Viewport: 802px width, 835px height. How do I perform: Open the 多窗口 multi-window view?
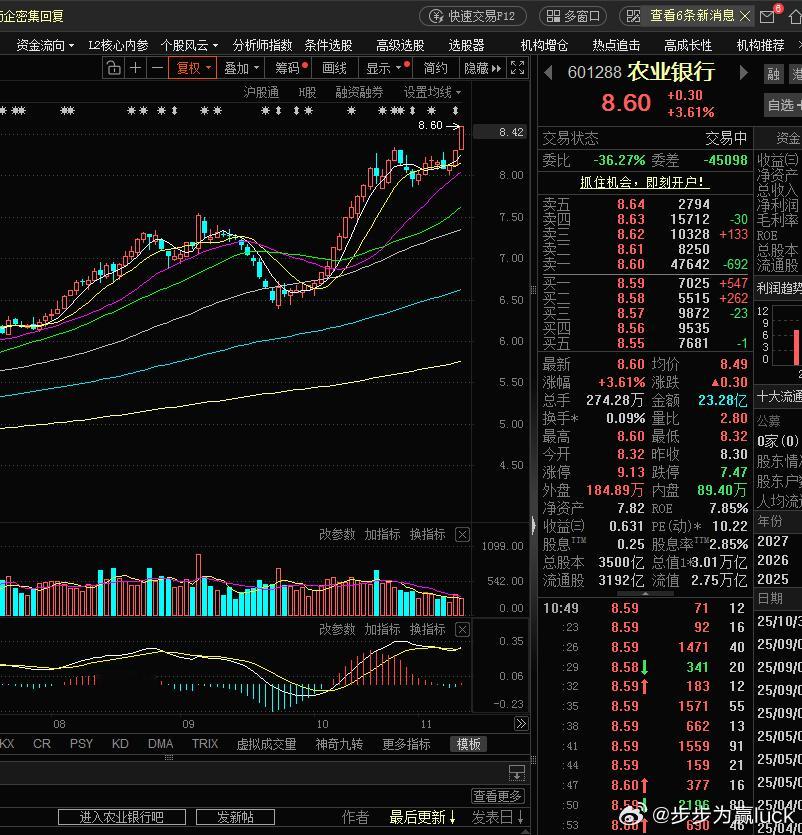(x=573, y=17)
